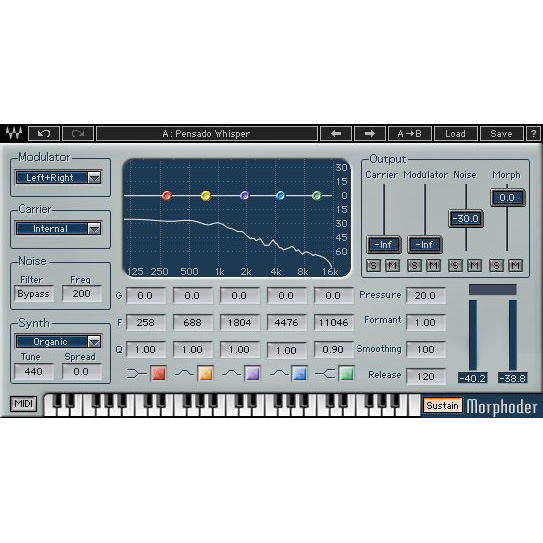Click frequency field showing 688
The image size is (543, 543).
click(x=193, y=322)
